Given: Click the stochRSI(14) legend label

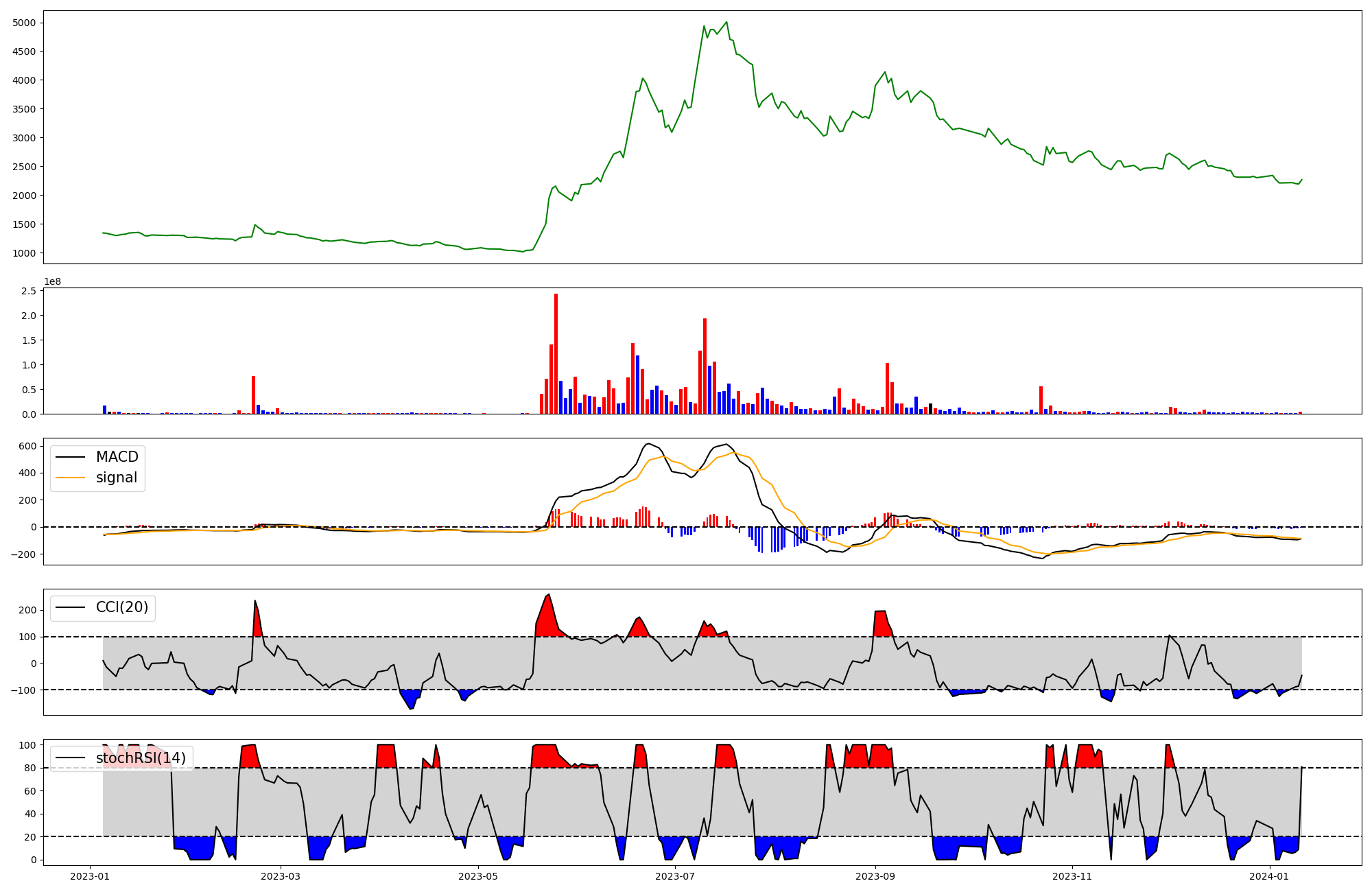Looking at the screenshot, I should [141, 758].
